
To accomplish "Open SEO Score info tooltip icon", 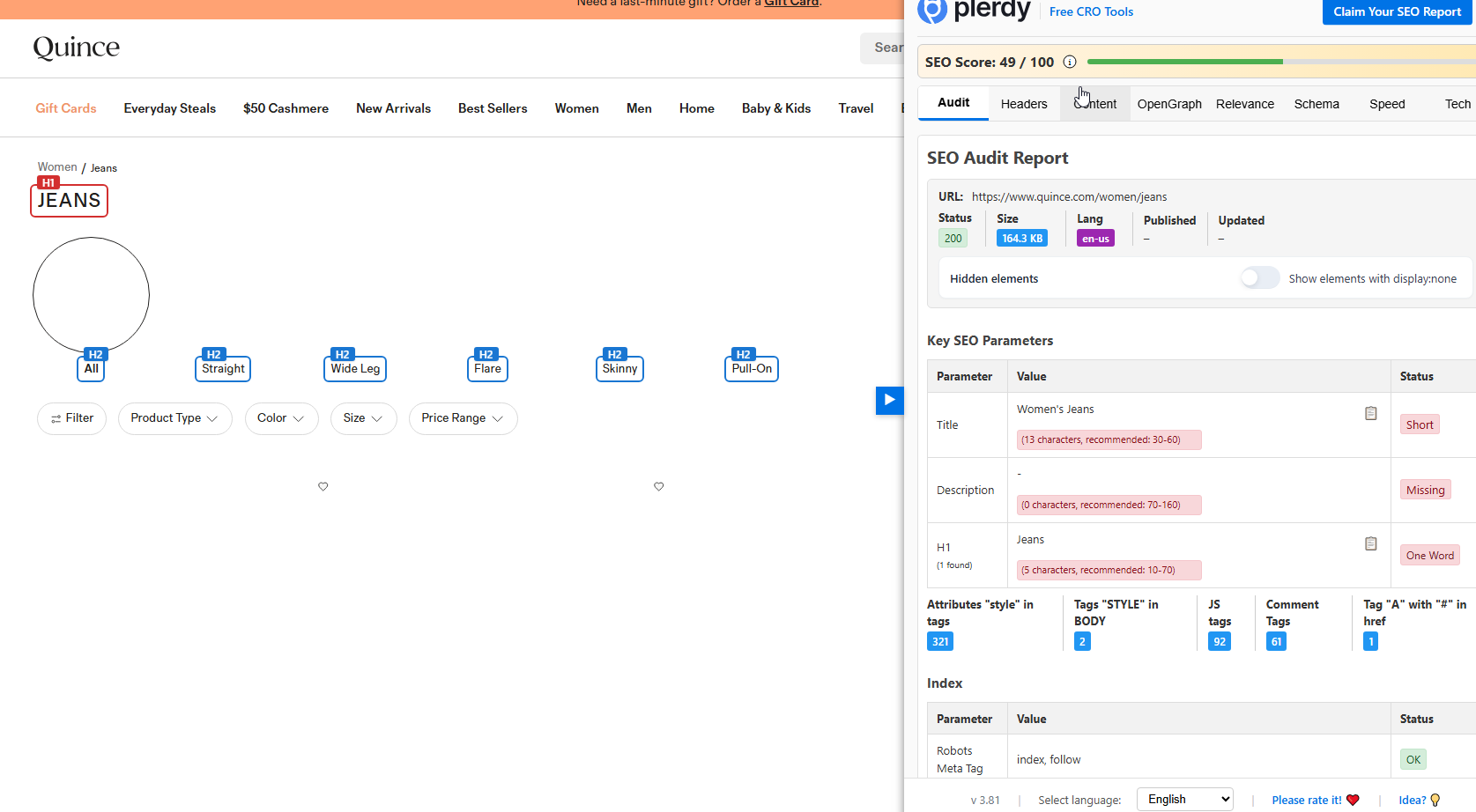I will point(1070,62).
